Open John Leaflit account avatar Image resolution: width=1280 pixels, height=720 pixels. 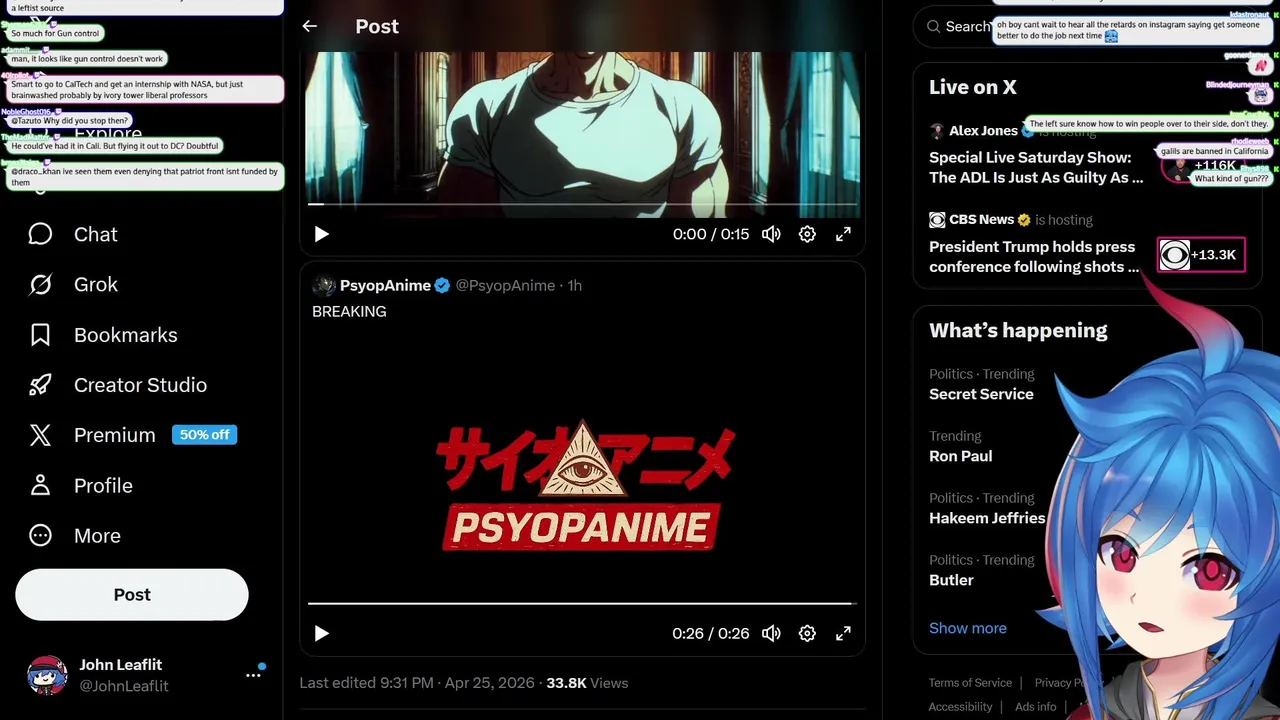47,675
